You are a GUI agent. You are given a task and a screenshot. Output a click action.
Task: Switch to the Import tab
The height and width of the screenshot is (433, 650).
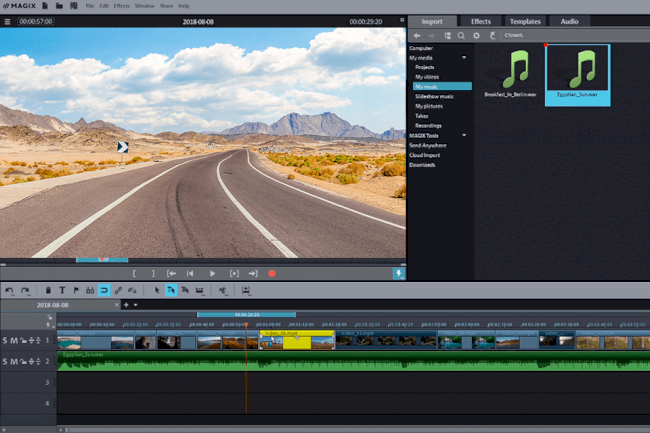click(432, 22)
